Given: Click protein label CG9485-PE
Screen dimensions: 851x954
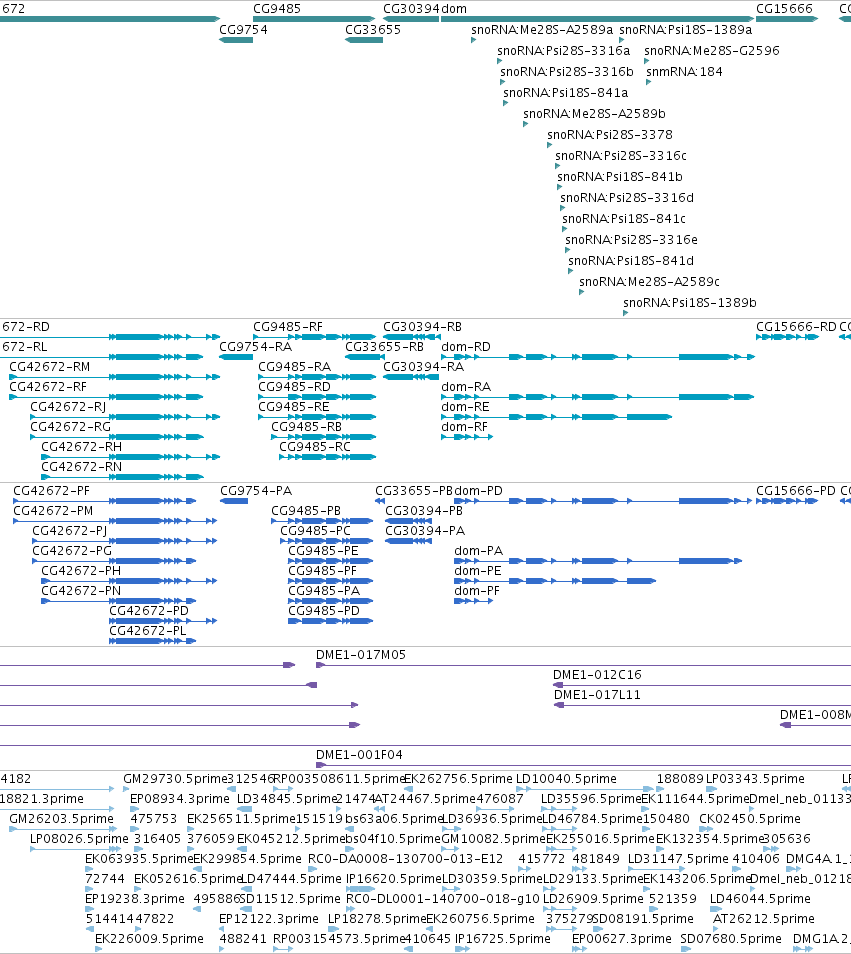Looking at the screenshot, I should click(x=324, y=551).
